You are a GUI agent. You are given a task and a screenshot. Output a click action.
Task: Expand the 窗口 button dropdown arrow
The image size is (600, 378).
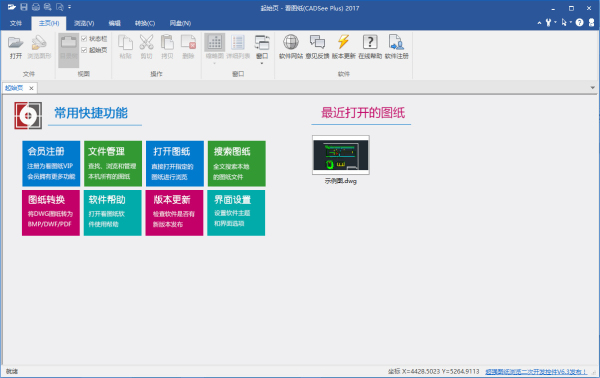coord(262,63)
